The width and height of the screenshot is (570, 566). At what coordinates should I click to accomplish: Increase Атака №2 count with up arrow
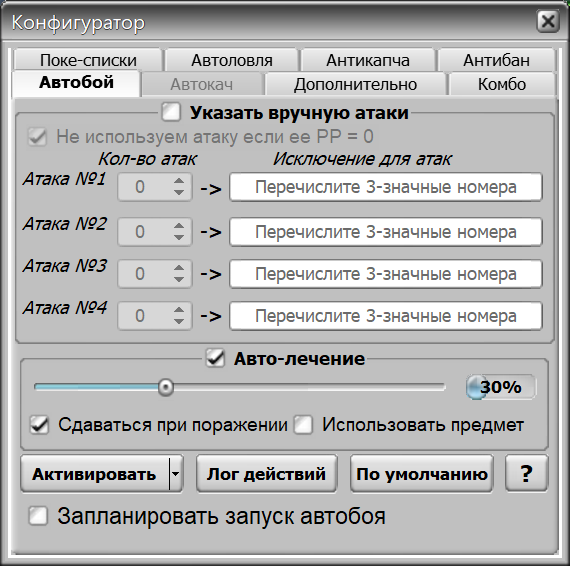click(x=179, y=226)
